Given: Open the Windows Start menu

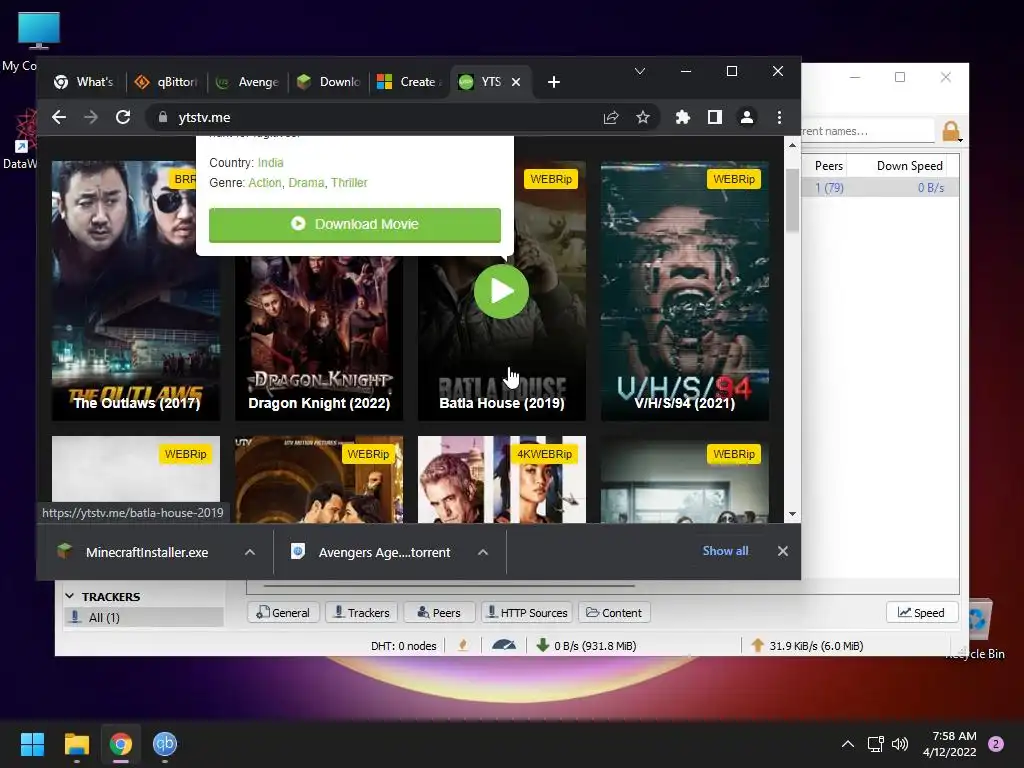Looking at the screenshot, I should 32,744.
